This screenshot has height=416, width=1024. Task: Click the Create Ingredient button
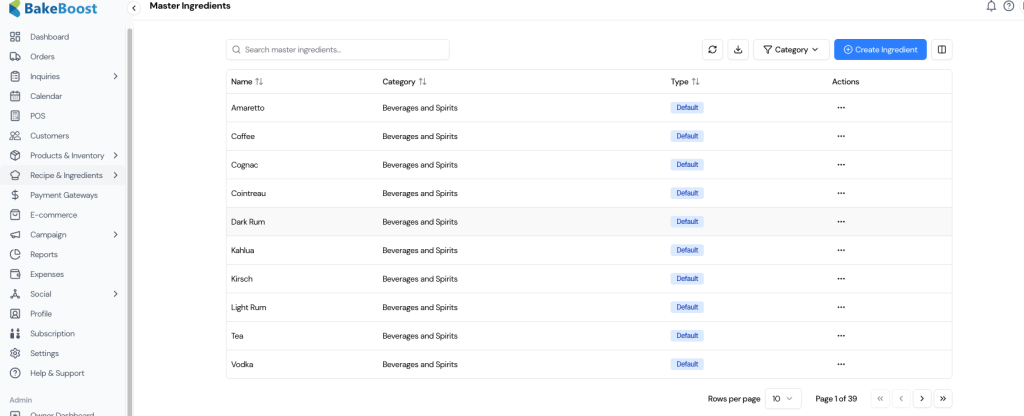(880, 49)
